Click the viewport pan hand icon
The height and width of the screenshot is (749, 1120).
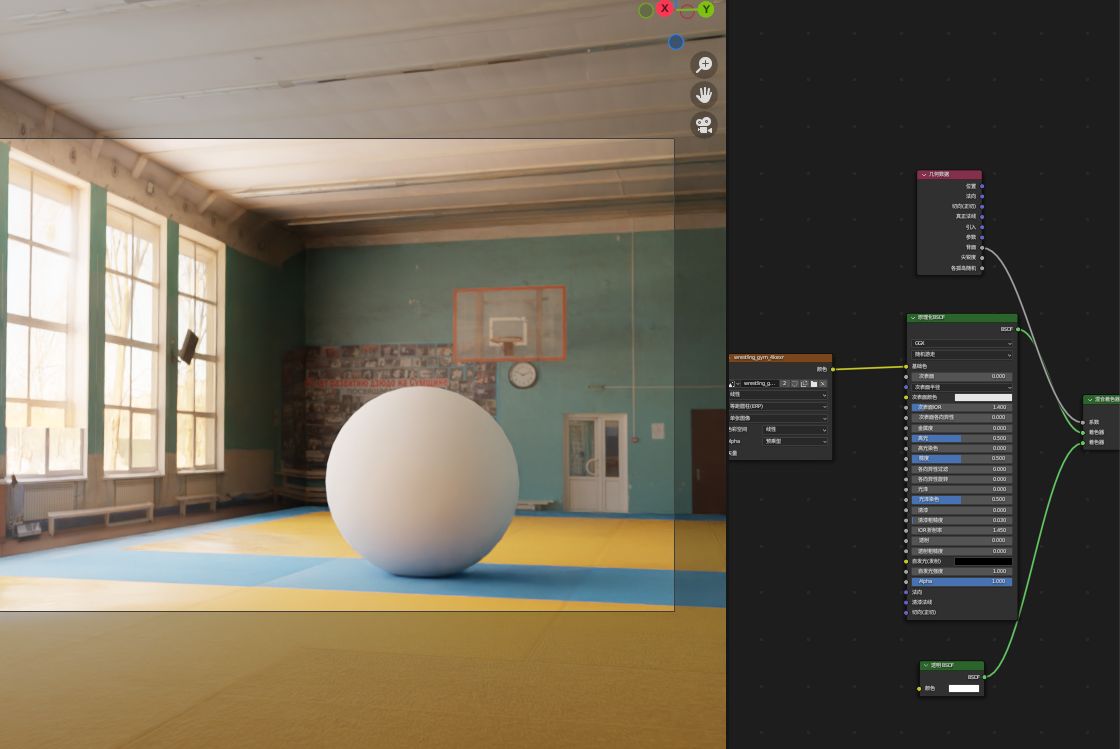[704, 94]
